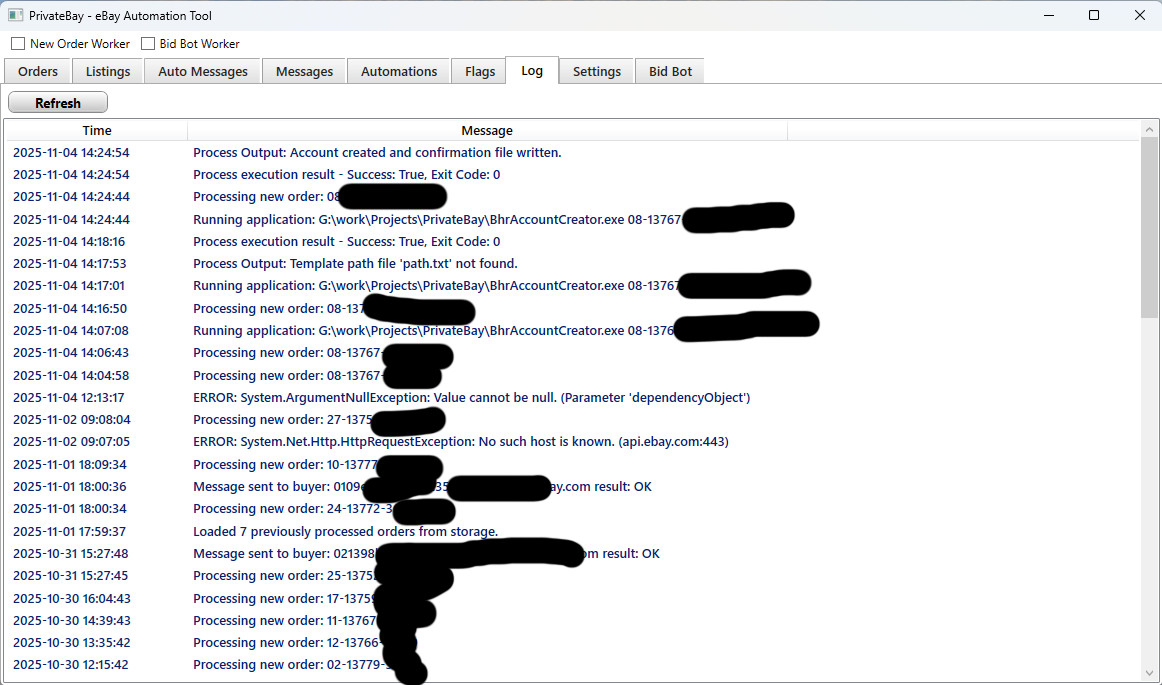The width and height of the screenshot is (1162, 685).
Task: Open the Automations tab
Action: pos(399,71)
